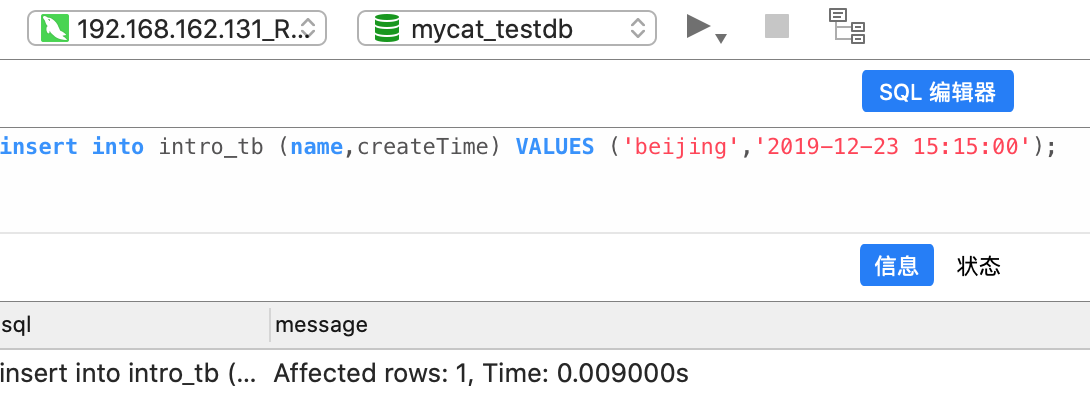Expand the mycat_testdb database selector
Screen dimensions: 1090x398
[x=507, y=28]
